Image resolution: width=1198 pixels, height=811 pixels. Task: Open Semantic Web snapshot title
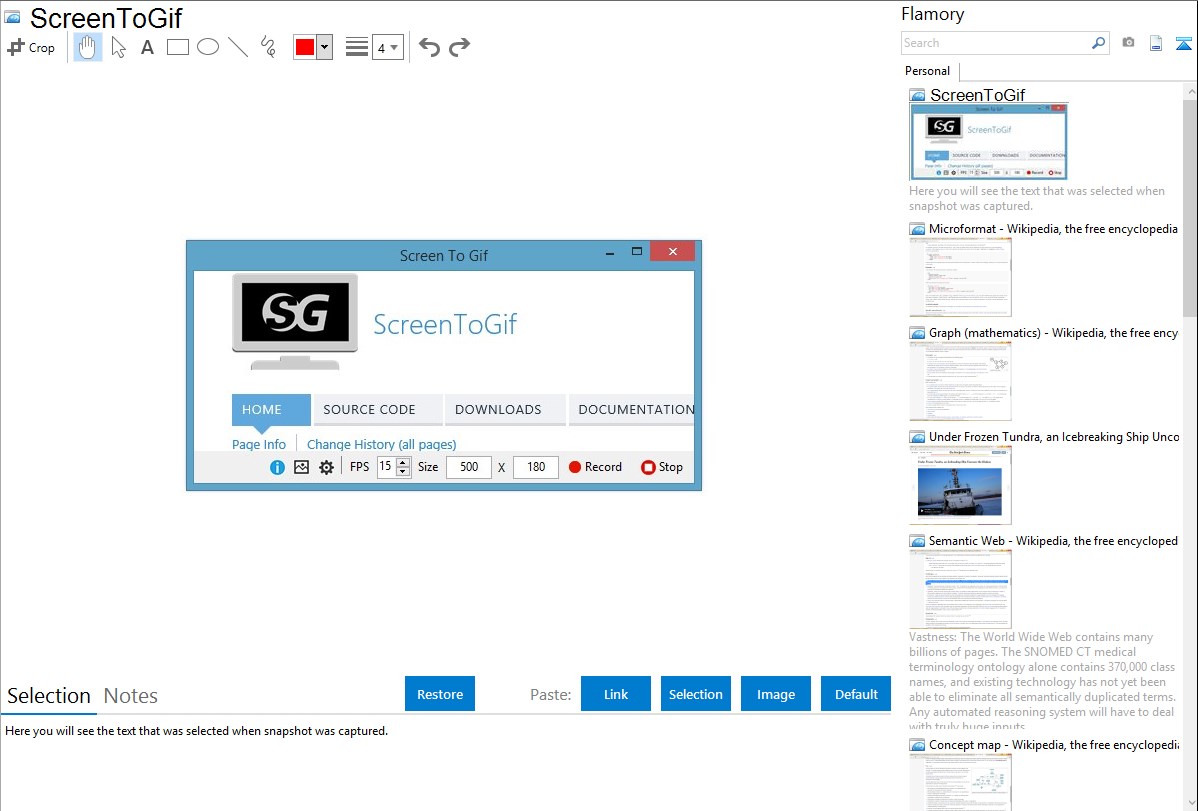coord(1053,540)
